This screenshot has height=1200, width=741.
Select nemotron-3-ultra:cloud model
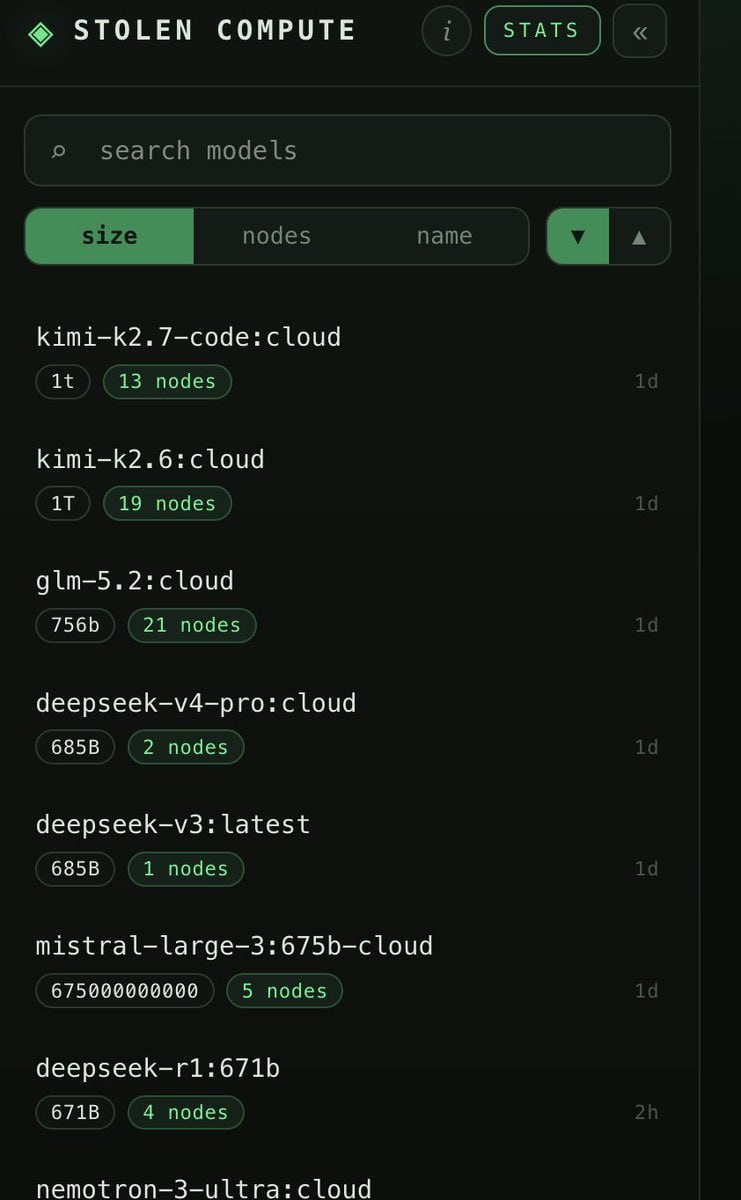click(204, 1188)
